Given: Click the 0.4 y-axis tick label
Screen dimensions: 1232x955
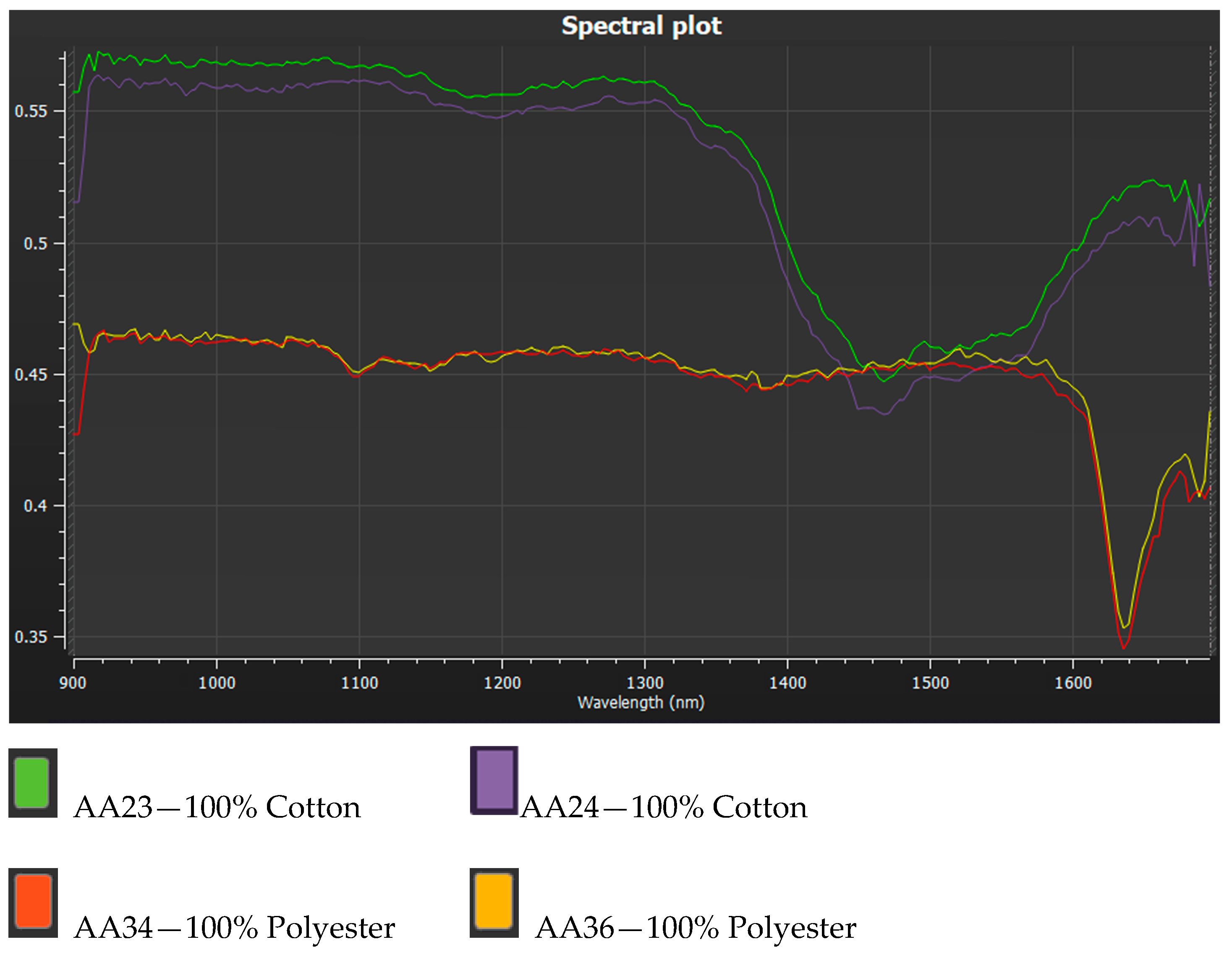Looking at the screenshot, I should tap(35, 506).
